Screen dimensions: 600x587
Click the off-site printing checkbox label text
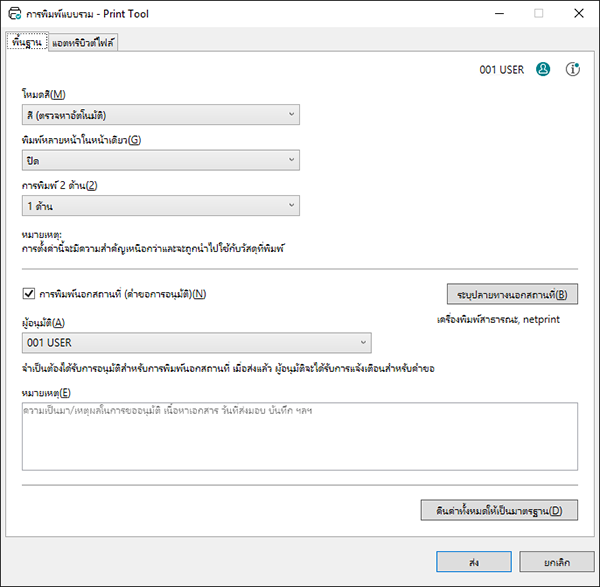coord(122,294)
